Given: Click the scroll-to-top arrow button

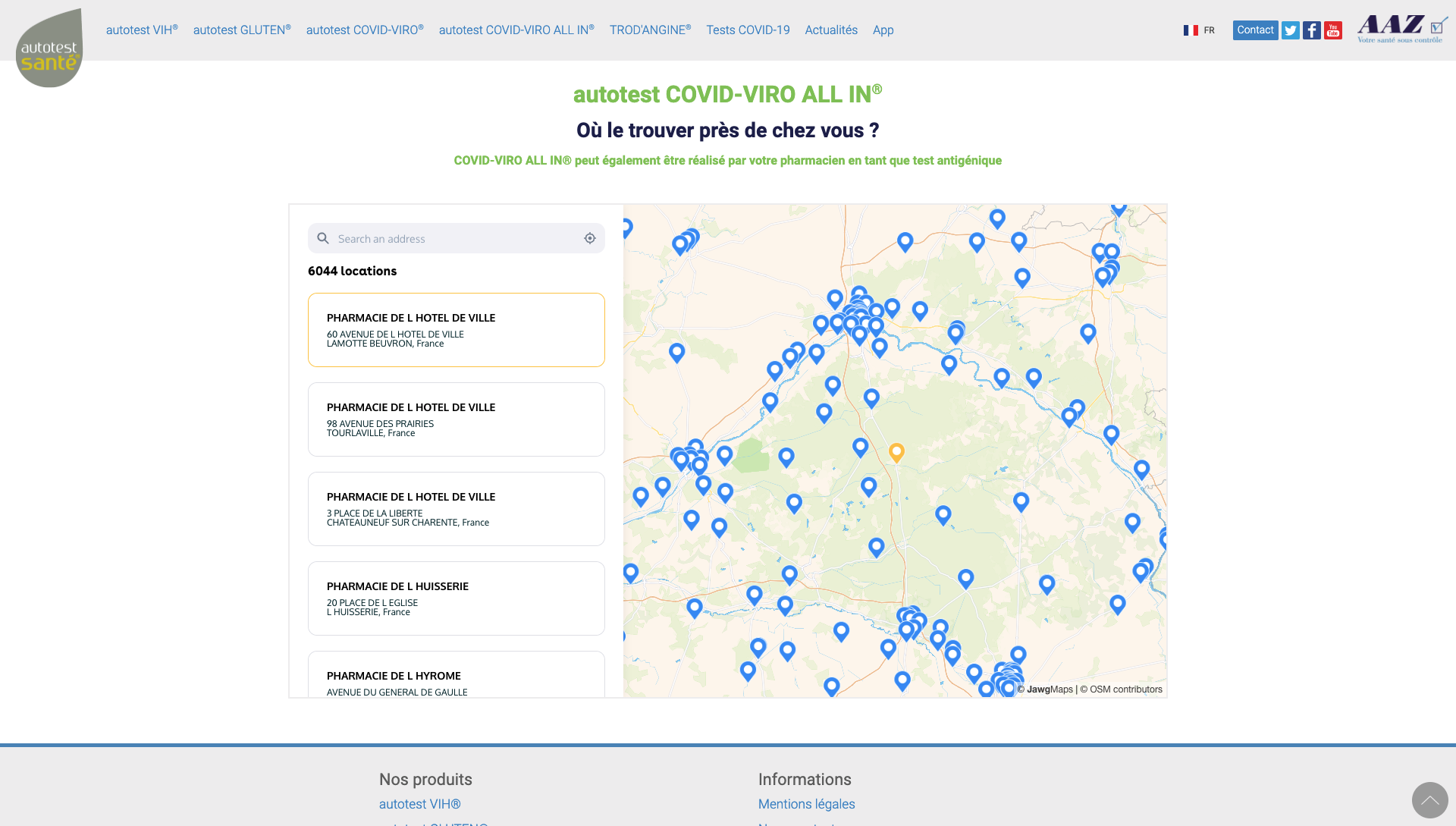Looking at the screenshot, I should tap(1429, 800).
